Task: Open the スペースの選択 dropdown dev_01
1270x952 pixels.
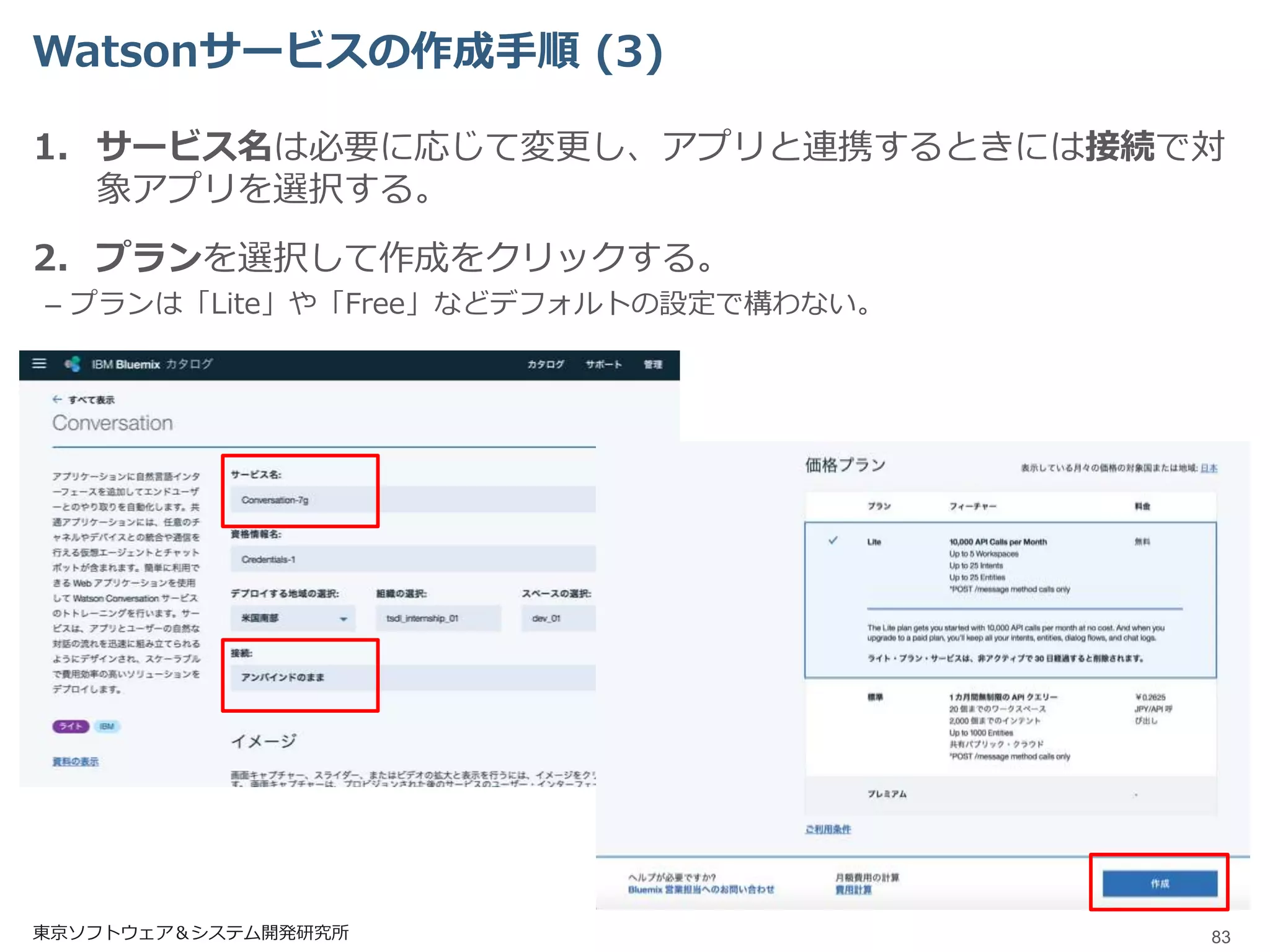Action: [559, 618]
